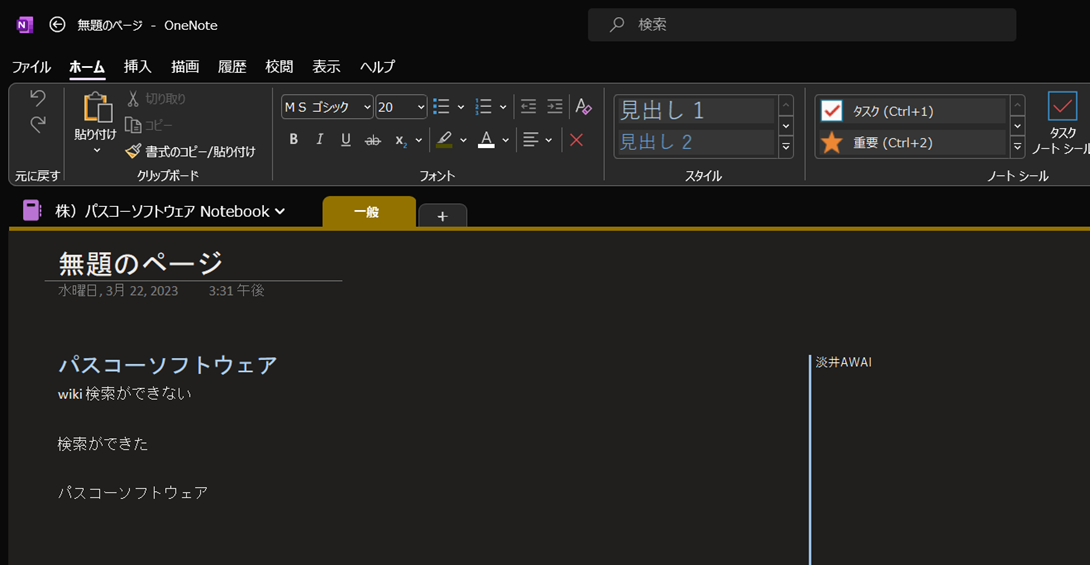Select the 一般 section tab
1090x565 pixels.
pyautogui.click(x=369, y=212)
